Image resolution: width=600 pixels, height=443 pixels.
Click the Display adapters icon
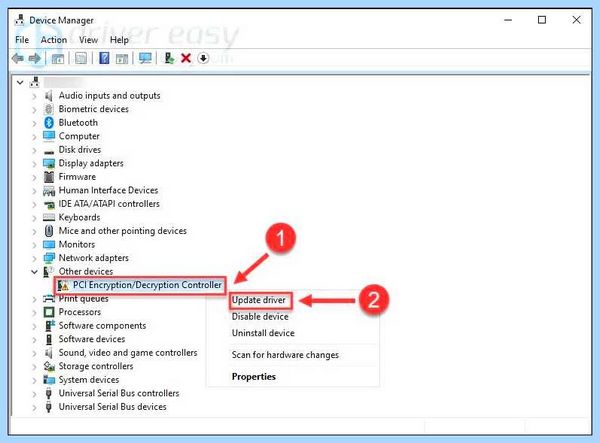(x=49, y=163)
